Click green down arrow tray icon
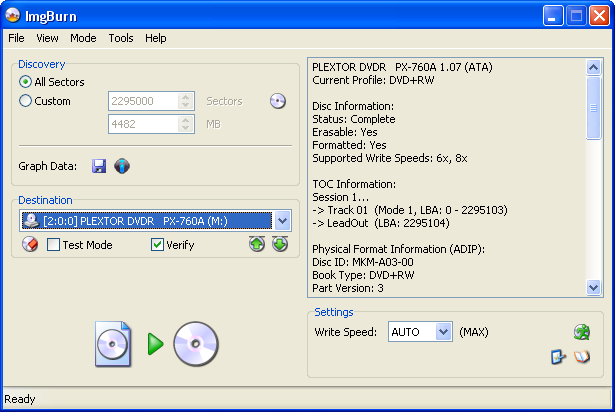Screen dimensions: 615x412 click(280, 244)
